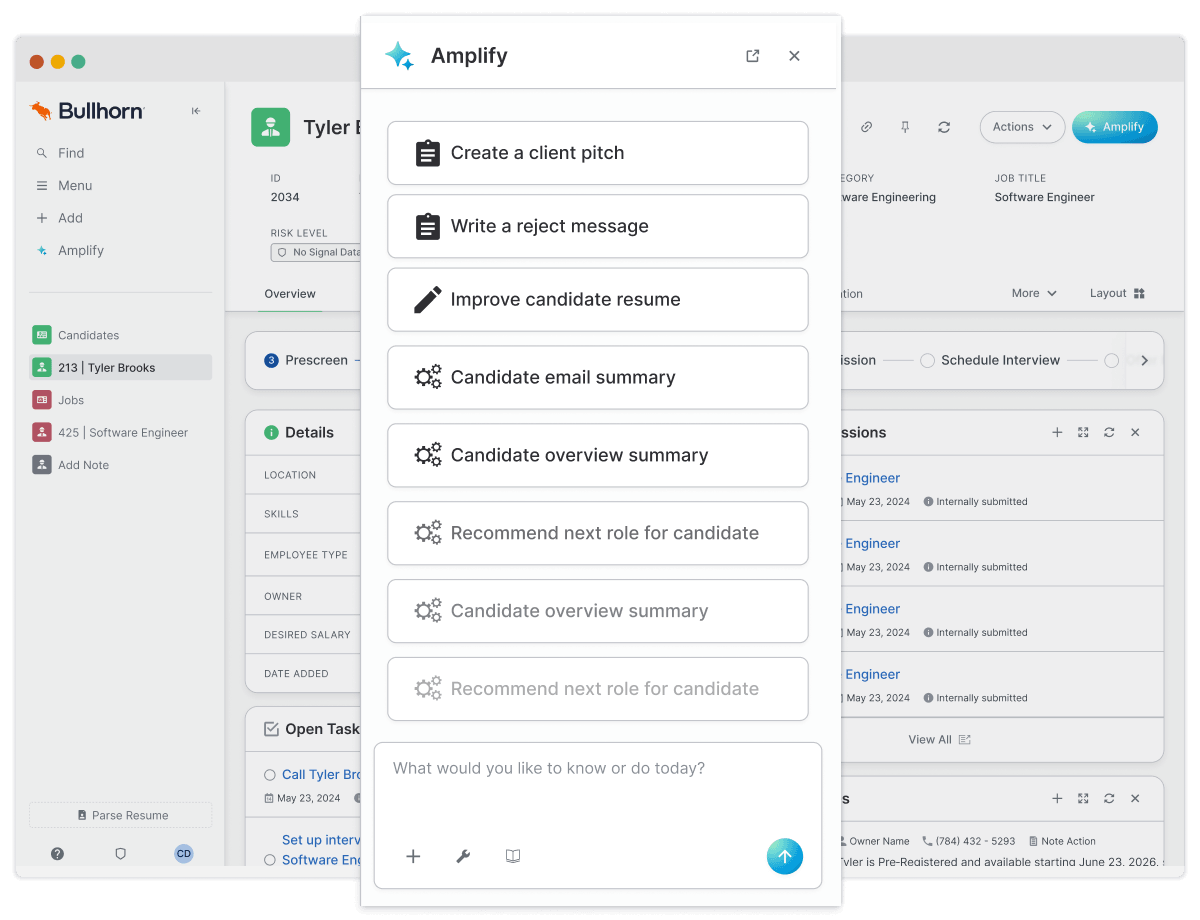This screenshot has width=1200, height=920.
Task: Open Candidates list in sidebar
Action: [88, 335]
